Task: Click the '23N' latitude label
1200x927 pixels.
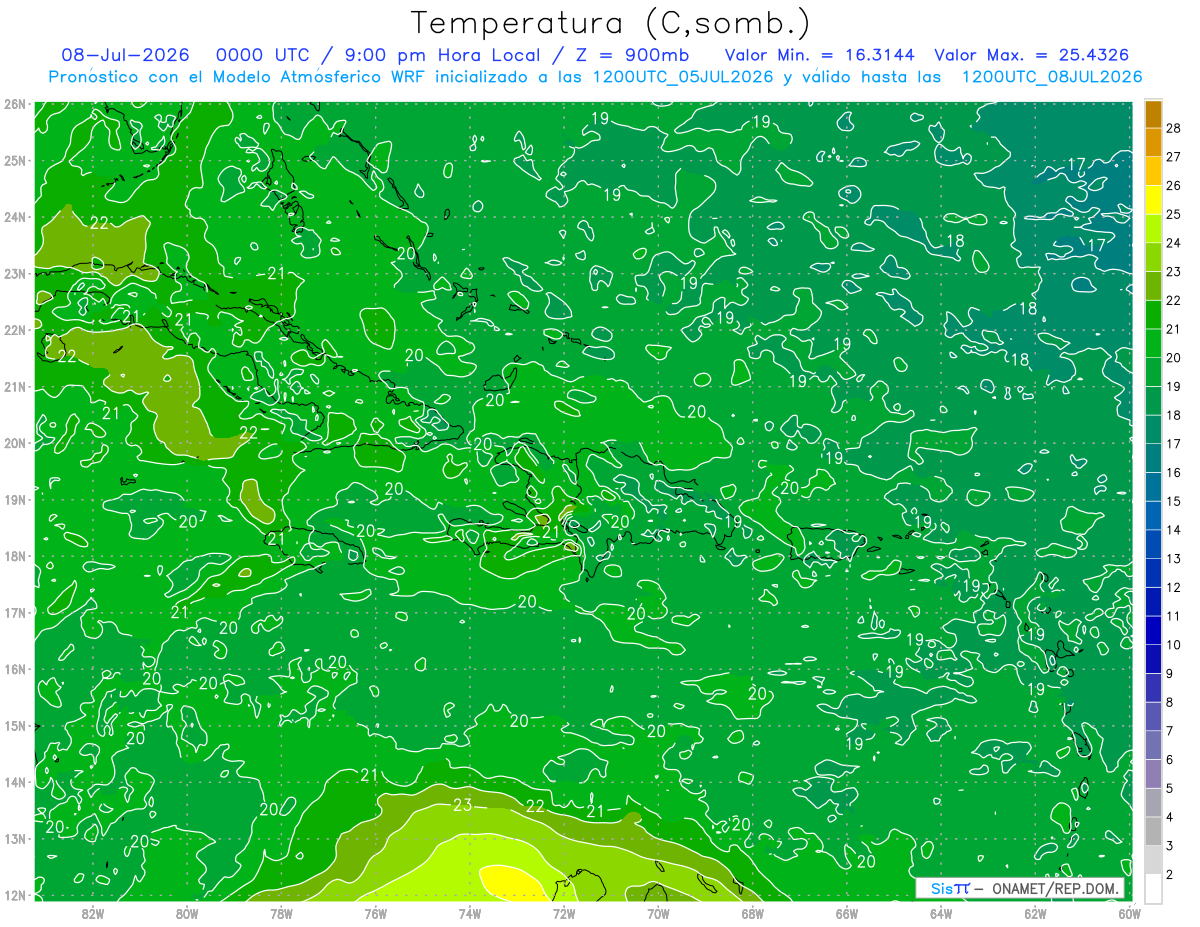Action: click(14, 274)
